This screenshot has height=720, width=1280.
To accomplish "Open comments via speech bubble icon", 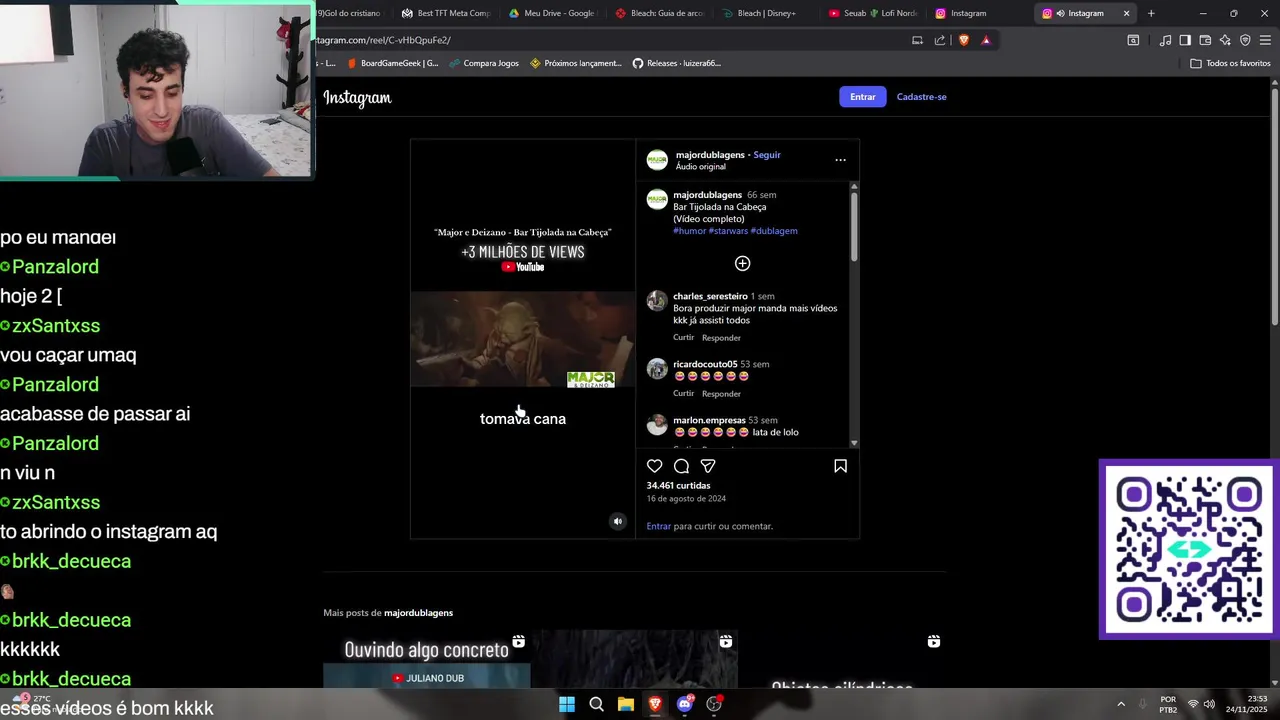I will [681, 466].
